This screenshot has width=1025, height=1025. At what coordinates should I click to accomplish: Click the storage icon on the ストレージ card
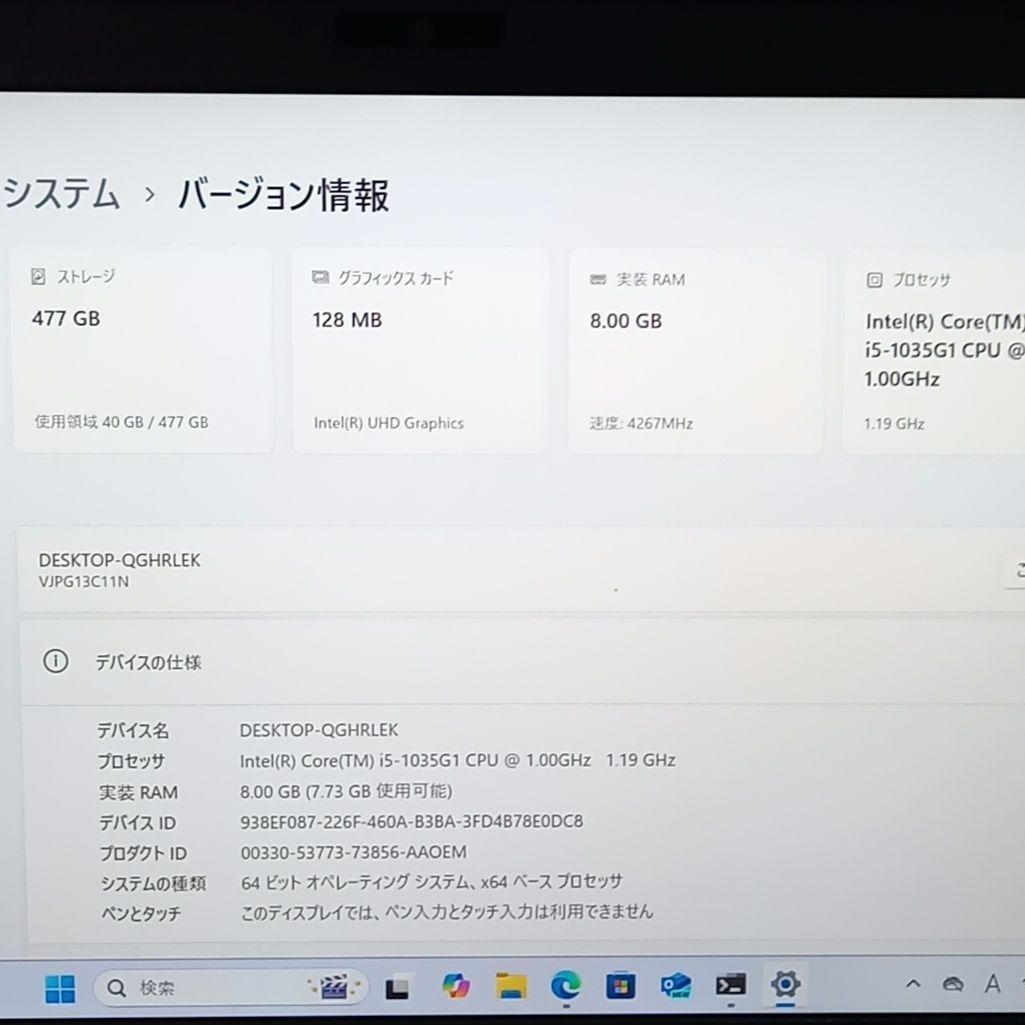coord(39,275)
